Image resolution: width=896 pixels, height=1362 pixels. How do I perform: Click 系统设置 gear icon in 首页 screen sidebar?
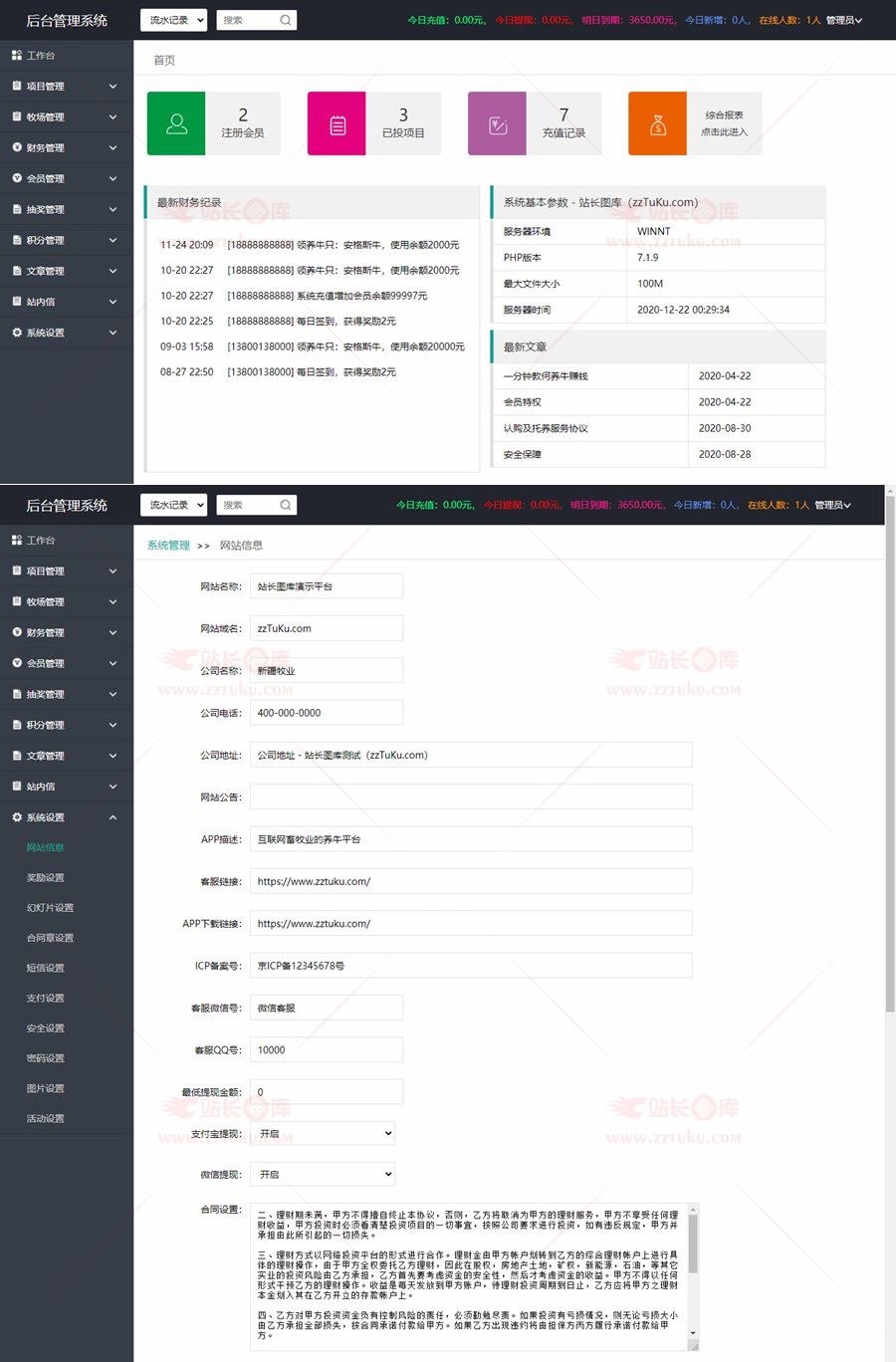coord(16,333)
